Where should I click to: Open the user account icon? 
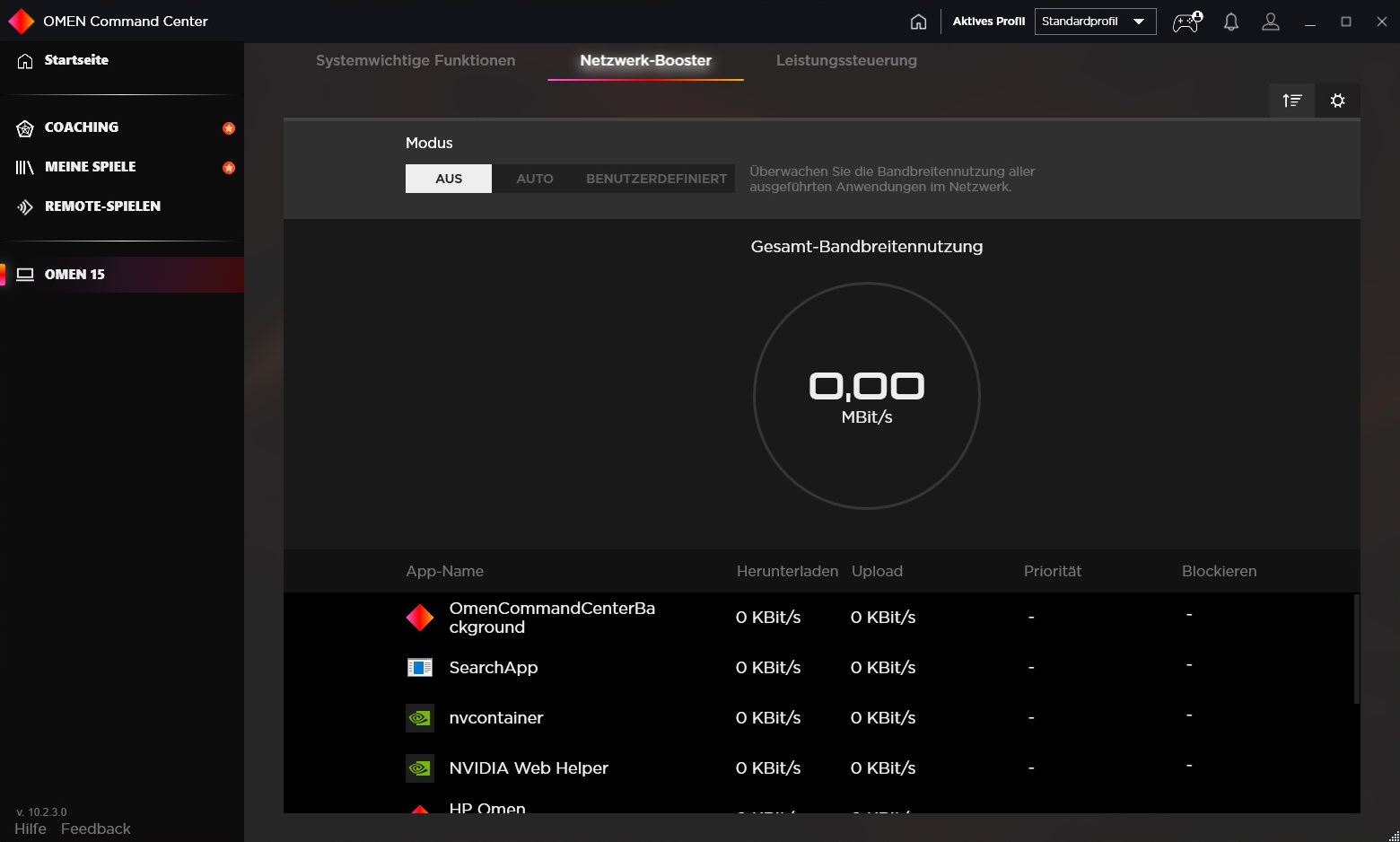(1270, 22)
